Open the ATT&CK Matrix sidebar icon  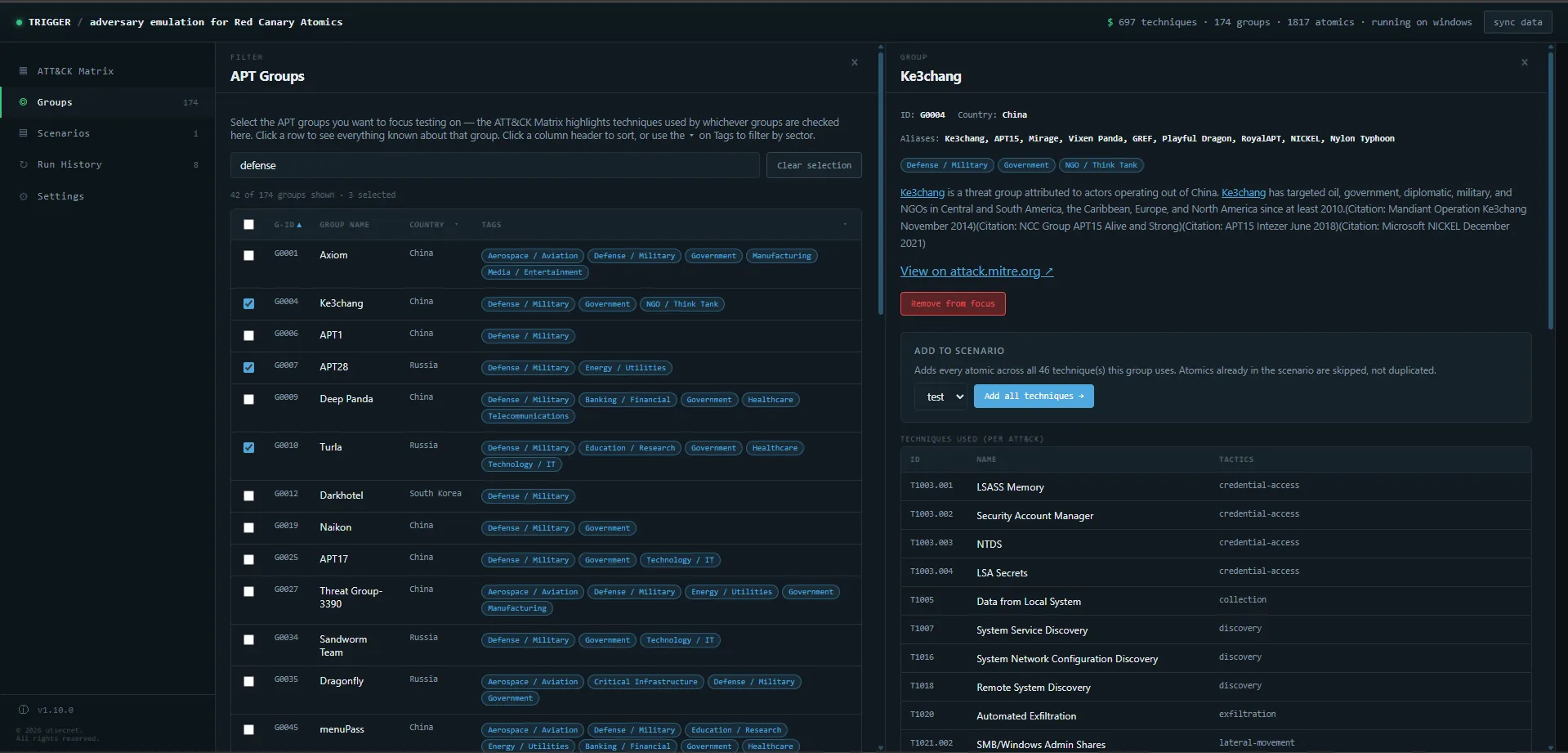[x=23, y=71]
